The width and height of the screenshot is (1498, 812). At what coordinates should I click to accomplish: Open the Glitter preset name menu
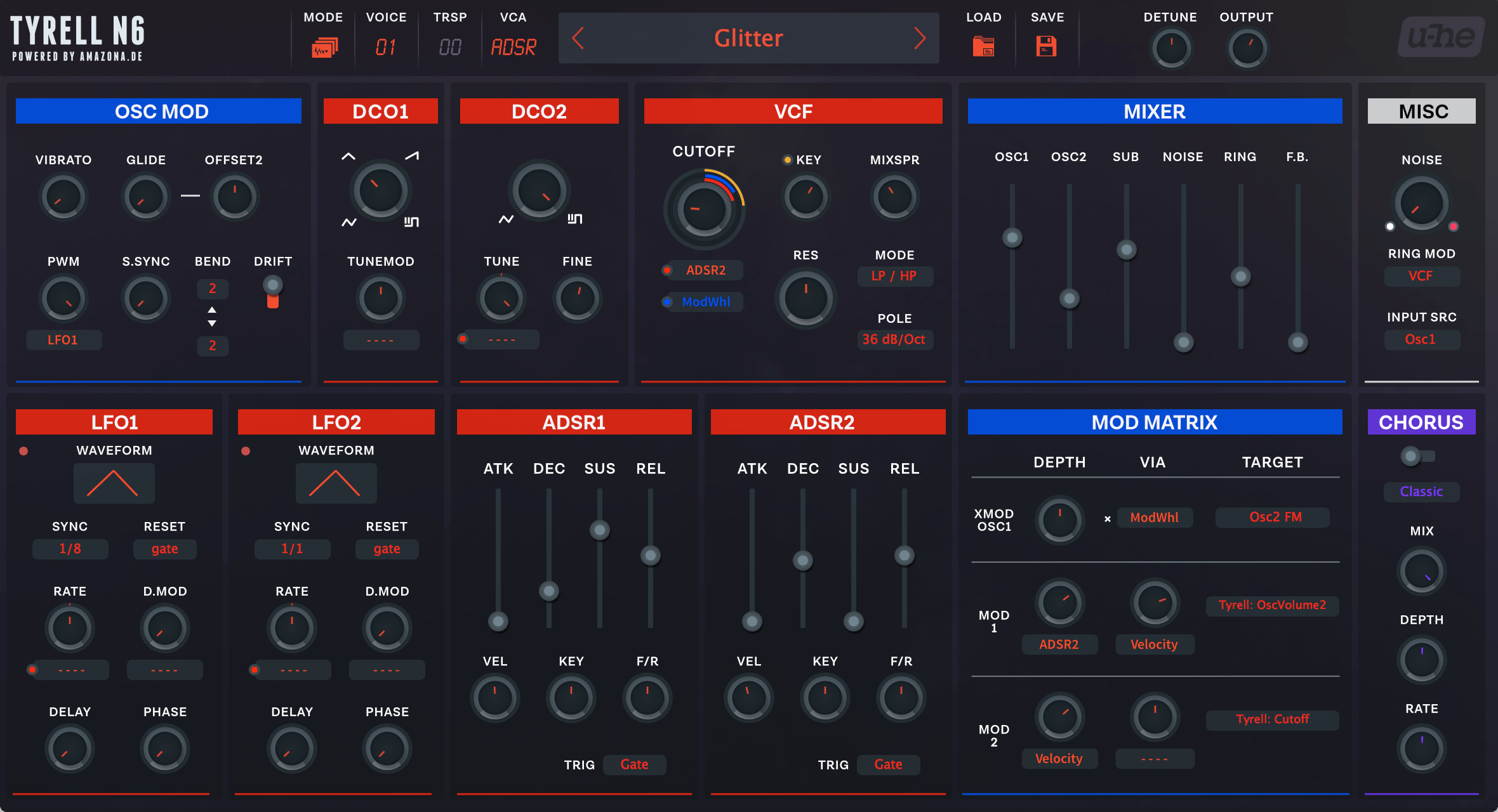tap(749, 38)
